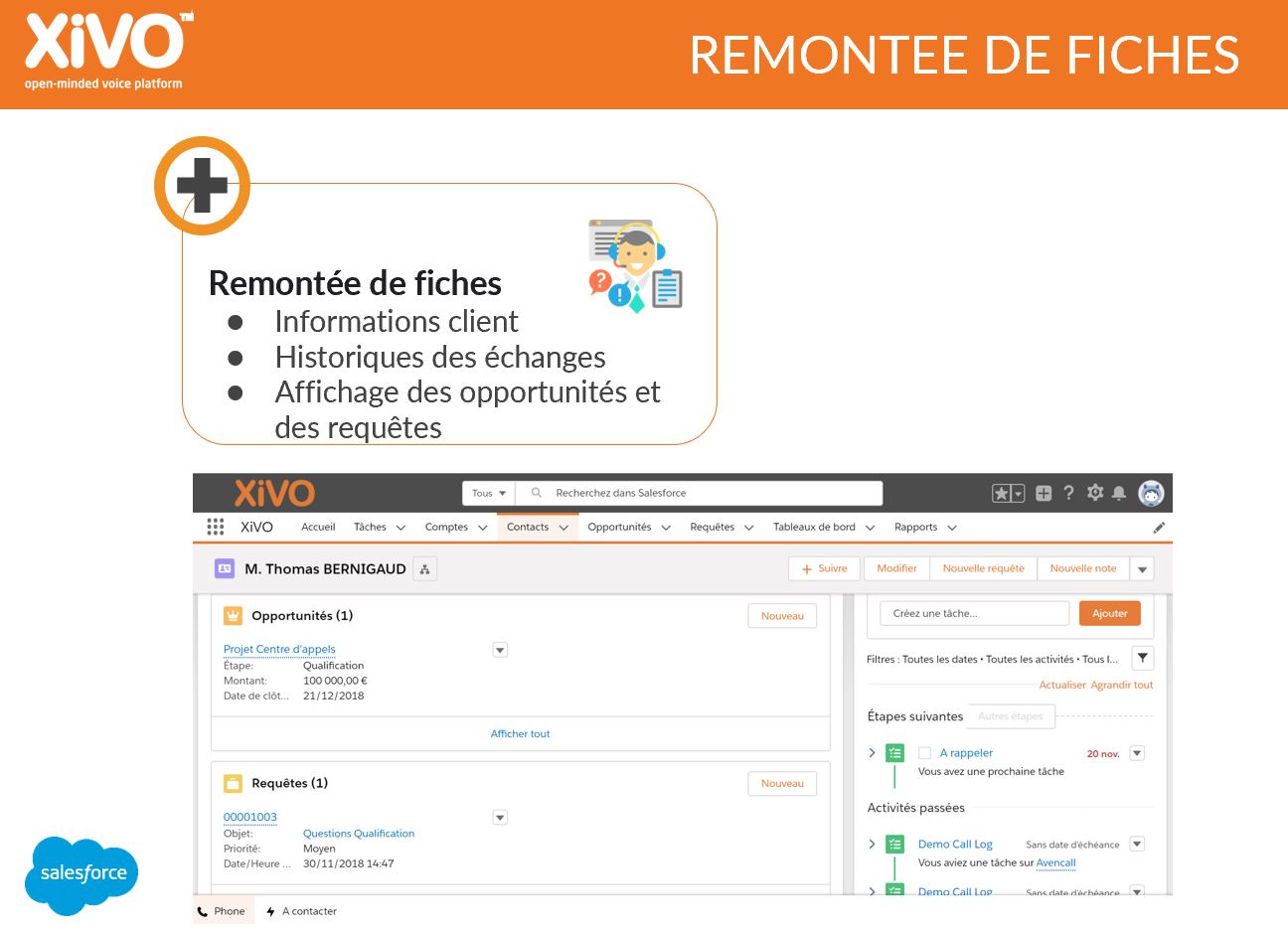1288x932 pixels.
Task: Click the favorites star icon
Action: point(1001,493)
